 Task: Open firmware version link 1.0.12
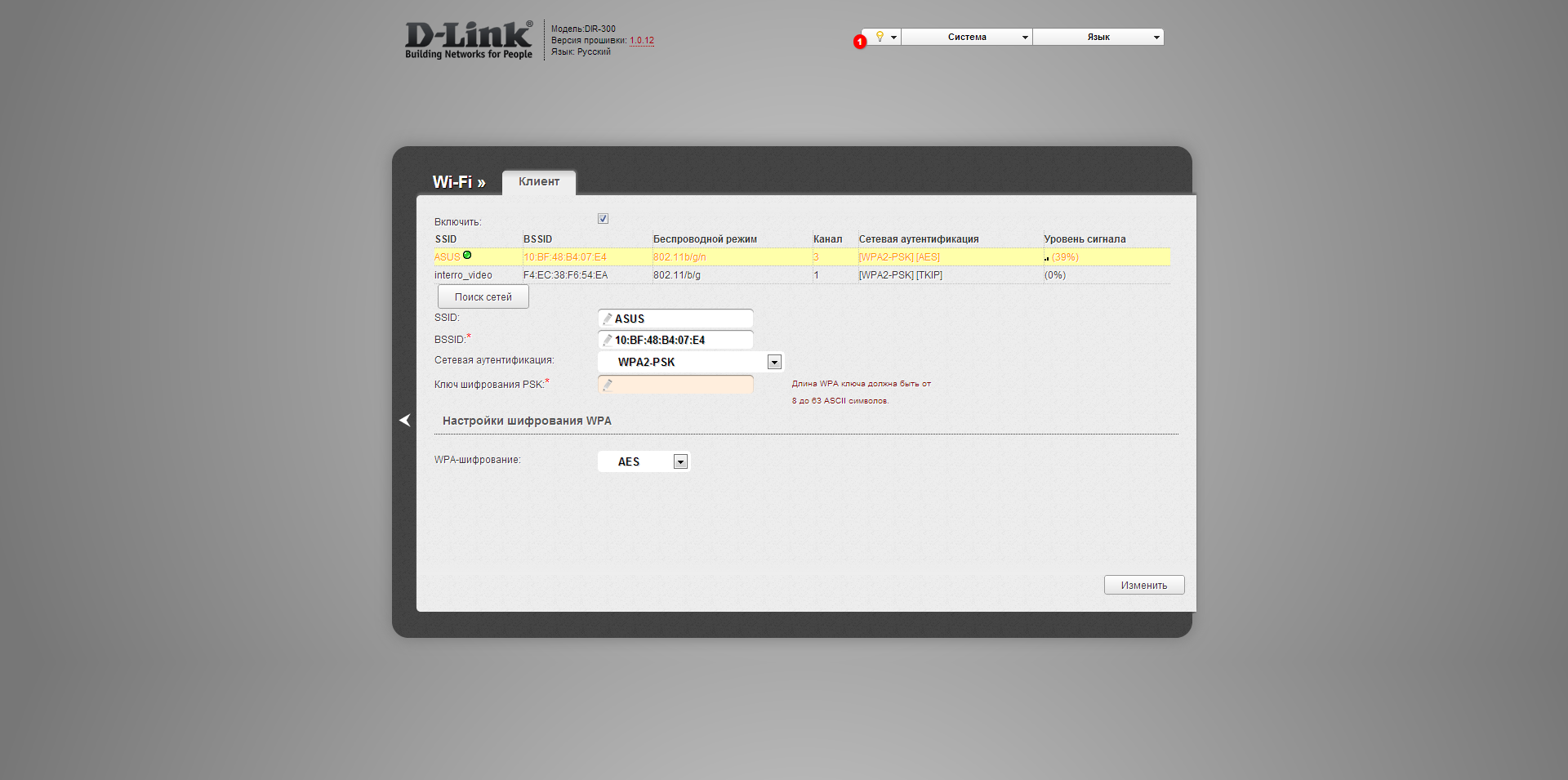(x=642, y=41)
